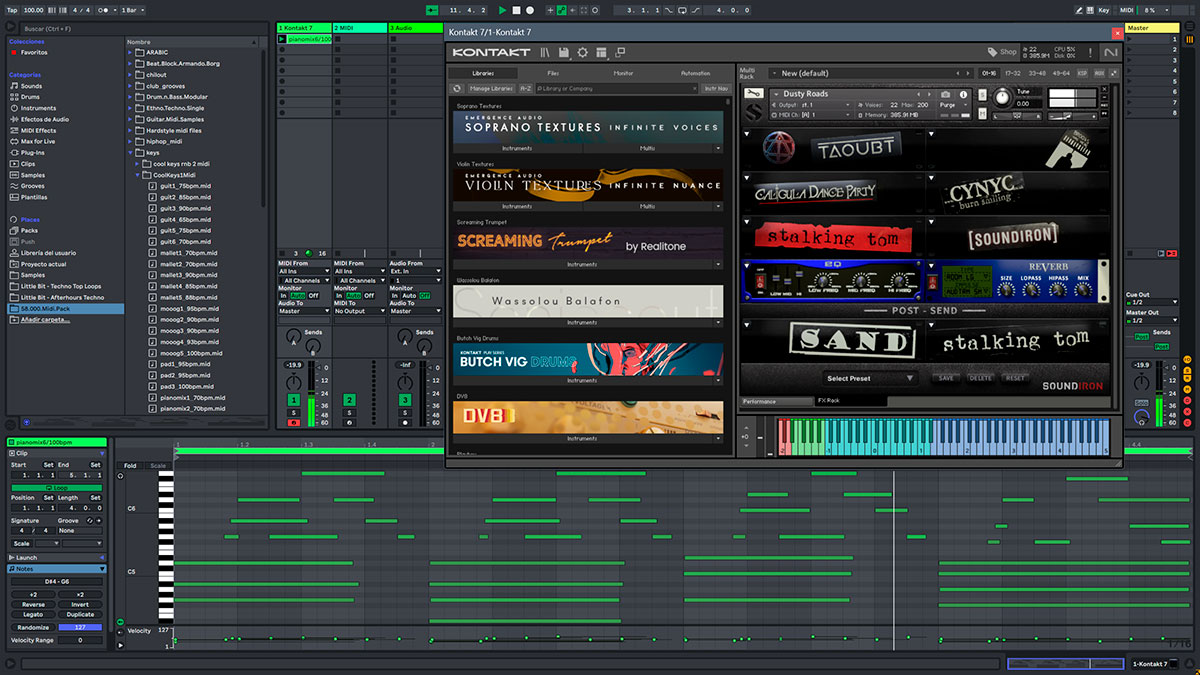Open track 2 No Output dropdown
This screenshot has height=675, width=1200.
coord(360,311)
